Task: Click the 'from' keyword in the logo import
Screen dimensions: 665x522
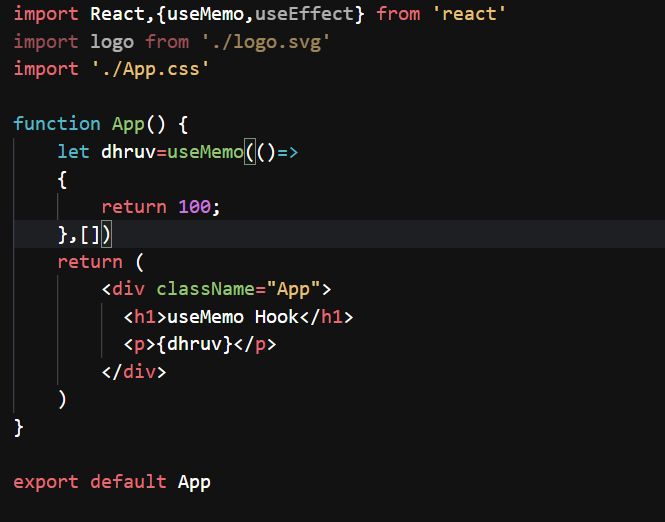Action: (x=167, y=42)
